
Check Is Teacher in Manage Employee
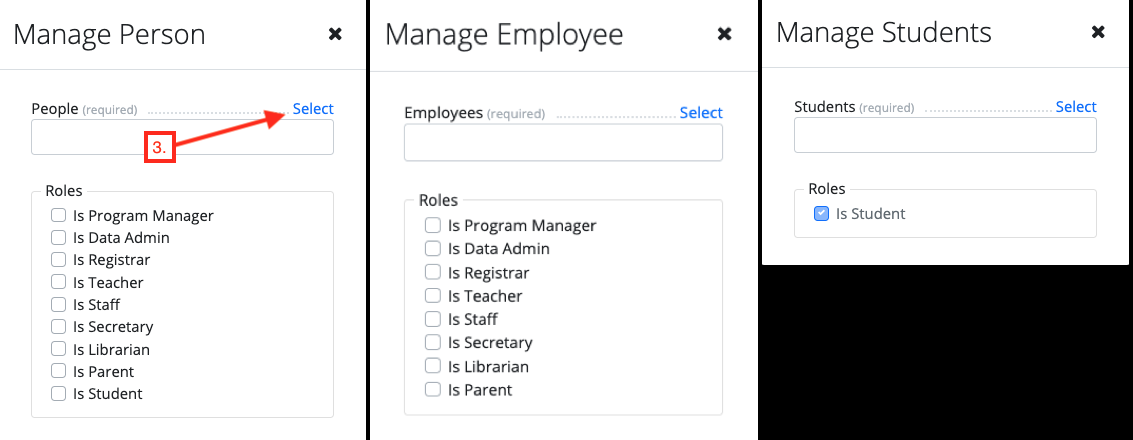point(433,296)
